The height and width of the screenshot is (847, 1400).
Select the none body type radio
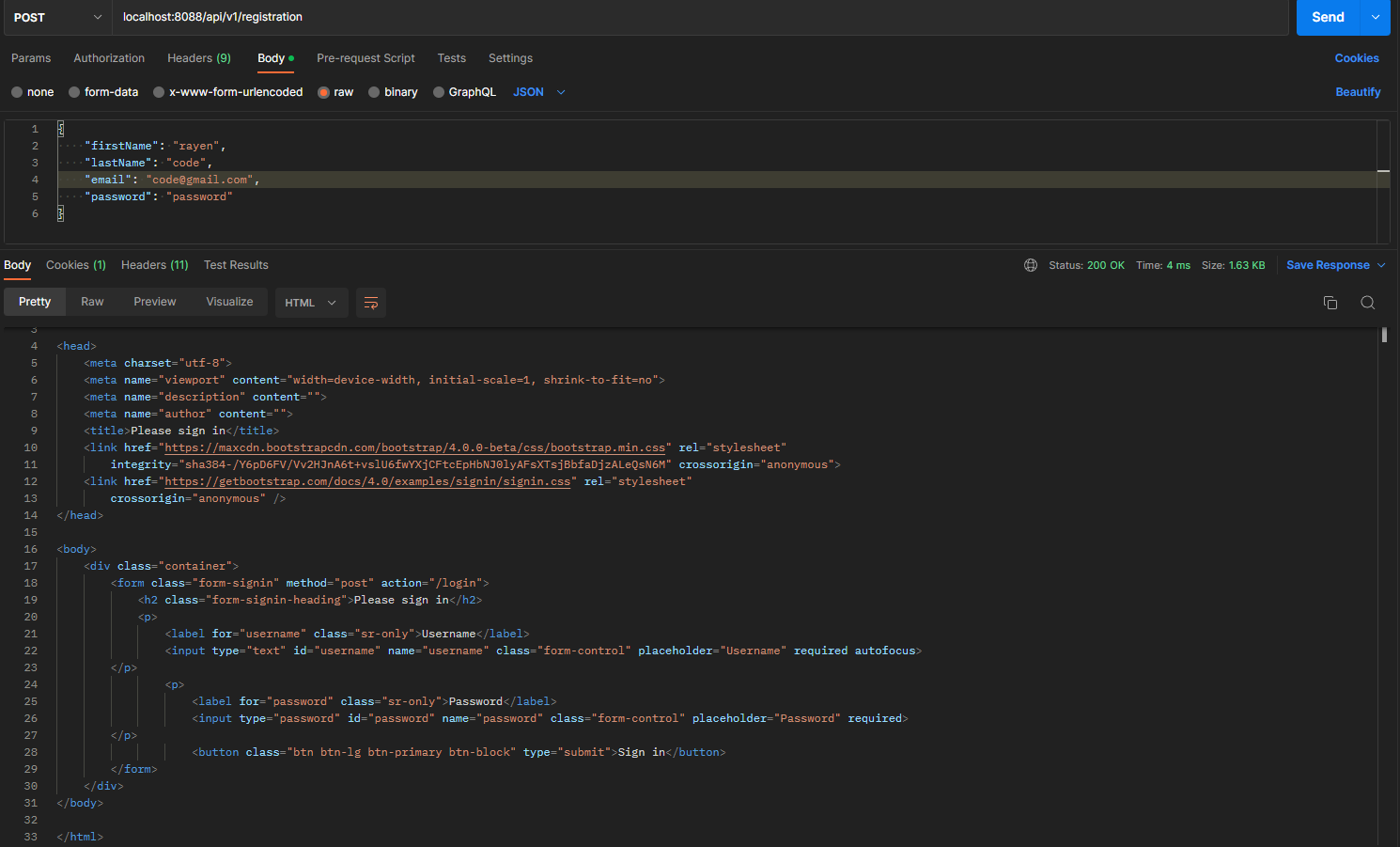[x=17, y=92]
